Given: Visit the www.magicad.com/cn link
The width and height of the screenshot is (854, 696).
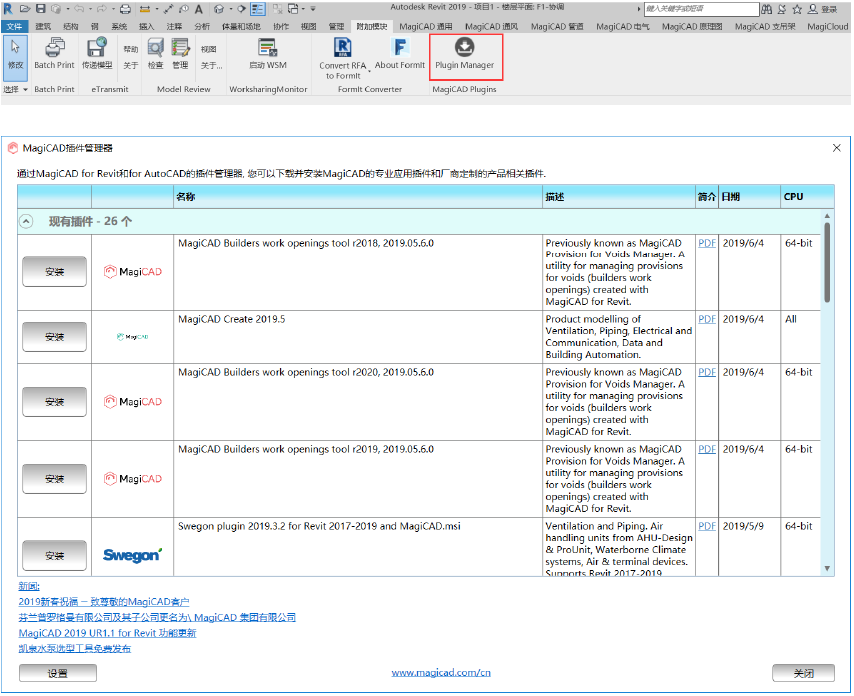Looking at the screenshot, I should coord(441,673).
